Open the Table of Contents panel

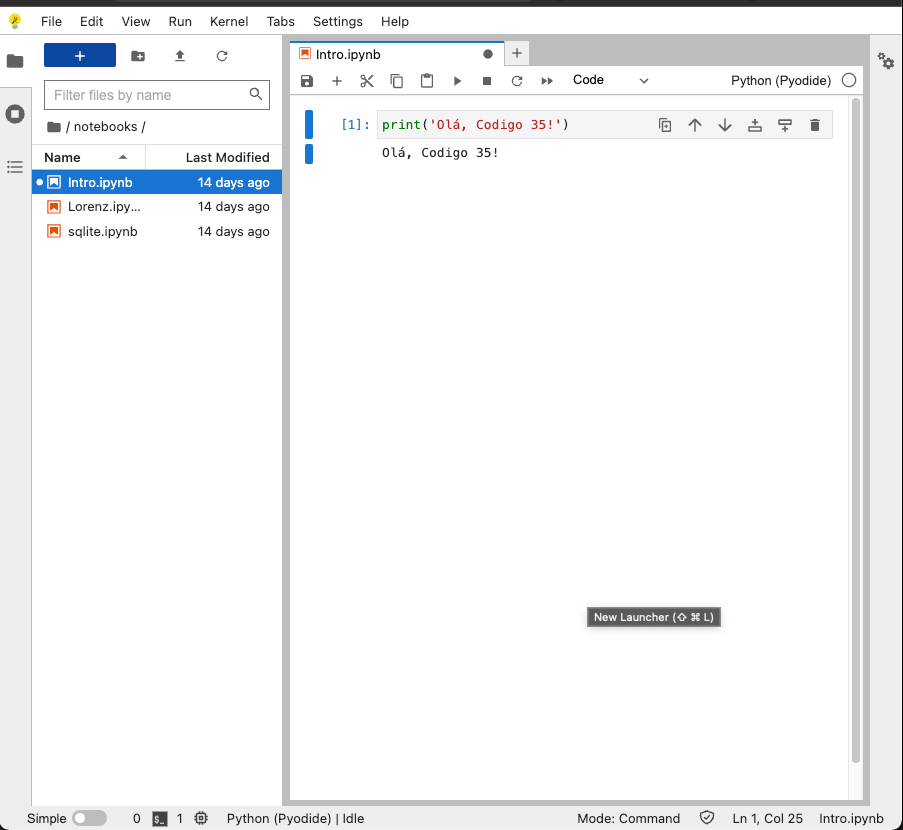click(x=15, y=167)
